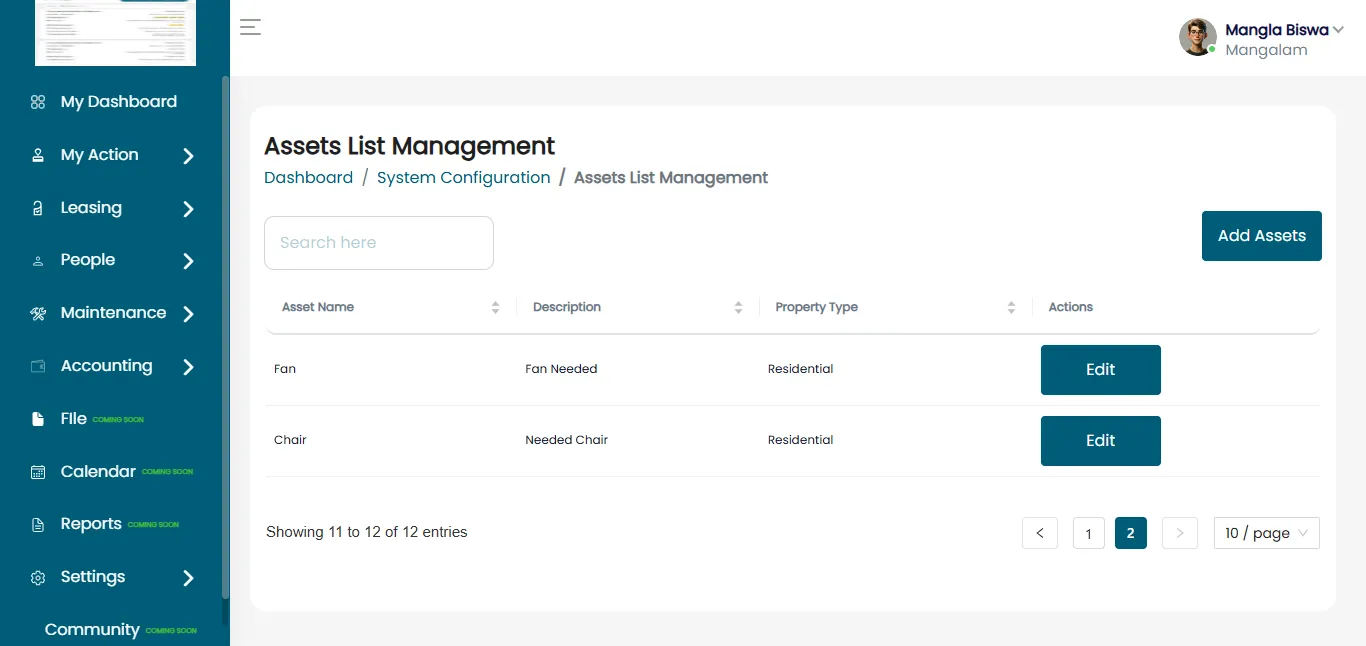Click the Calendar icon in sidebar

pyautogui.click(x=38, y=472)
